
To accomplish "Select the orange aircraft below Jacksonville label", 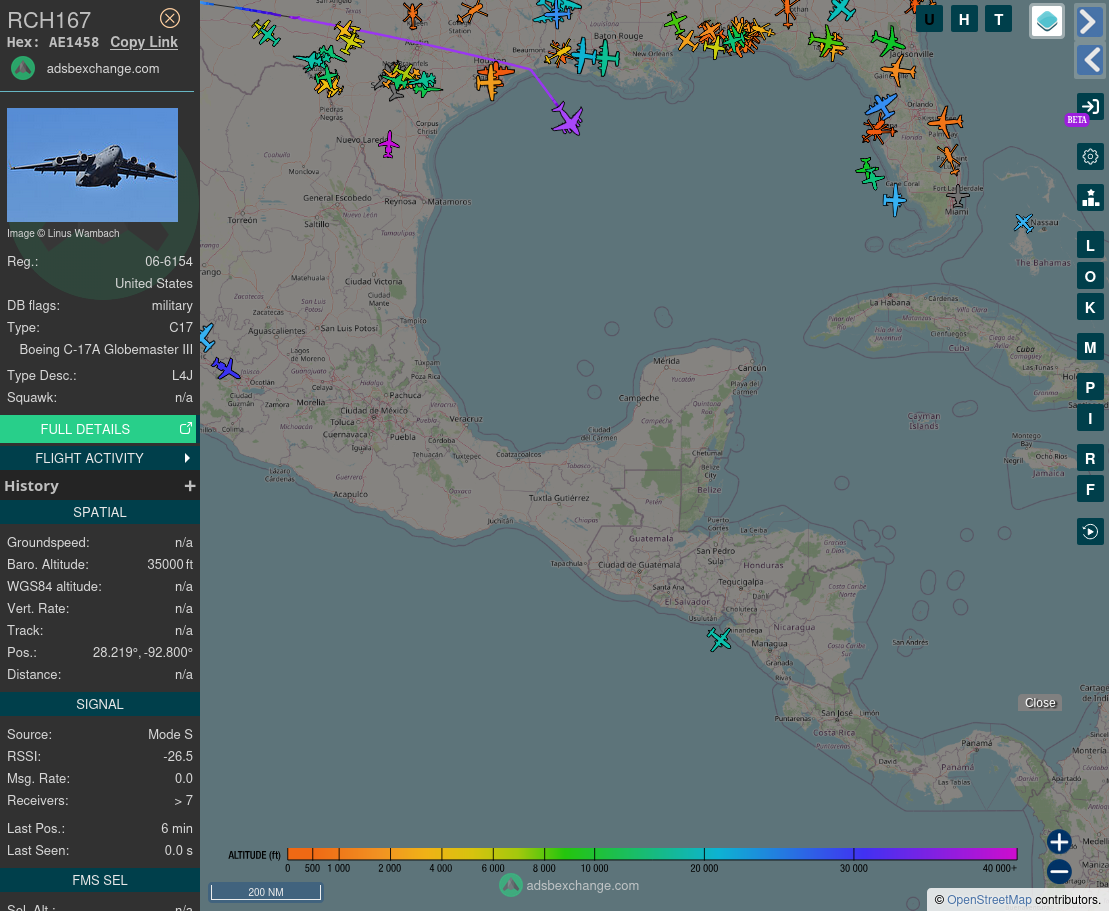I will pyautogui.click(x=898, y=71).
